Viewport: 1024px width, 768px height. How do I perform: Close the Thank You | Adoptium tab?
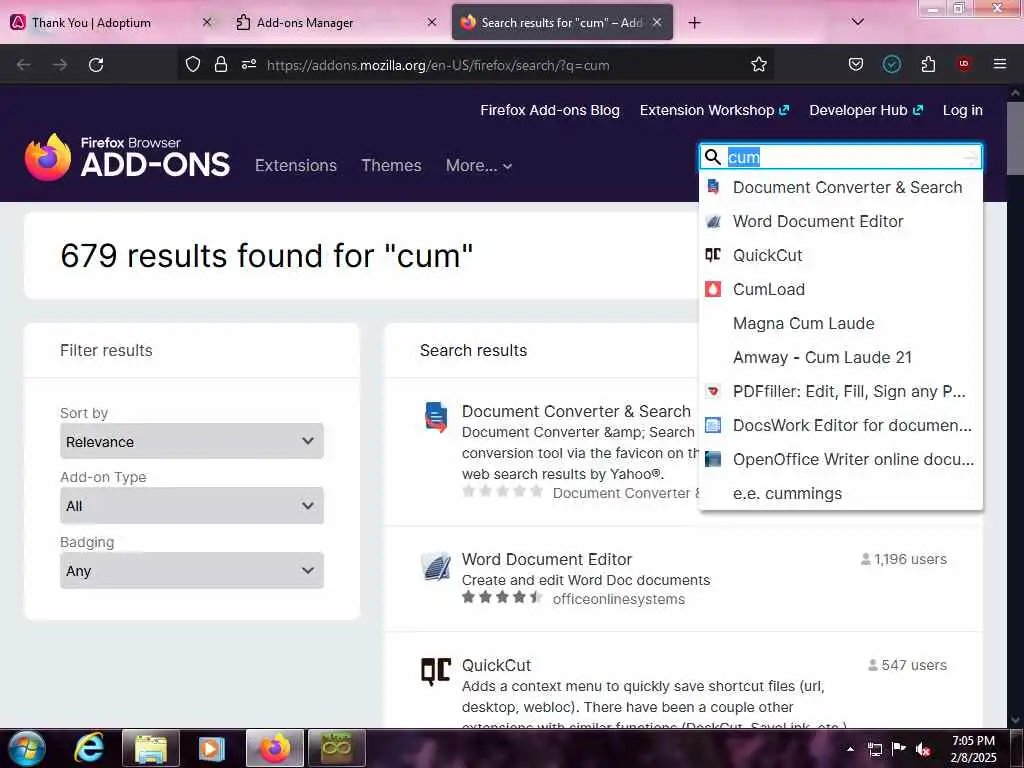(x=206, y=22)
